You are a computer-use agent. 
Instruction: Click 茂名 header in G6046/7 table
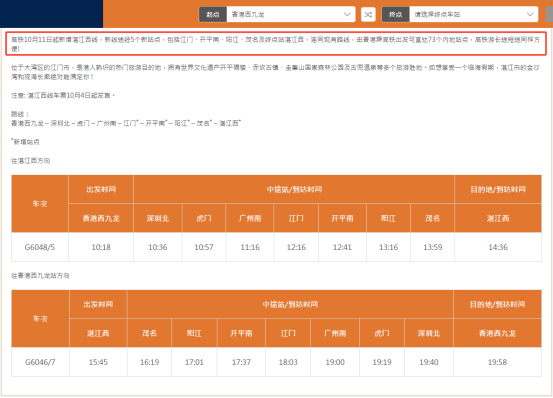pos(150,333)
